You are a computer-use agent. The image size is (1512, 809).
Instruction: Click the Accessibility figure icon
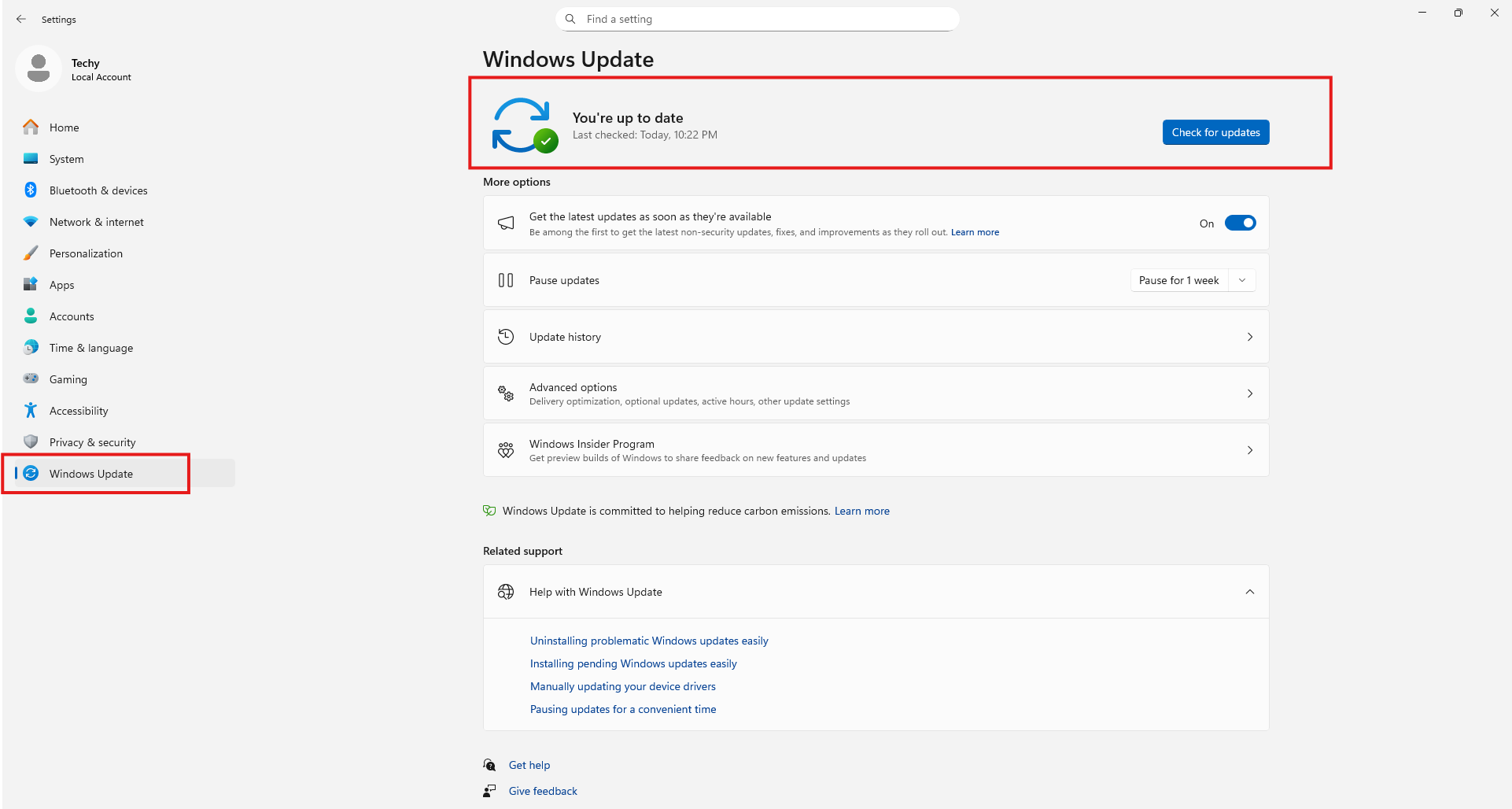(x=31, y=411)
